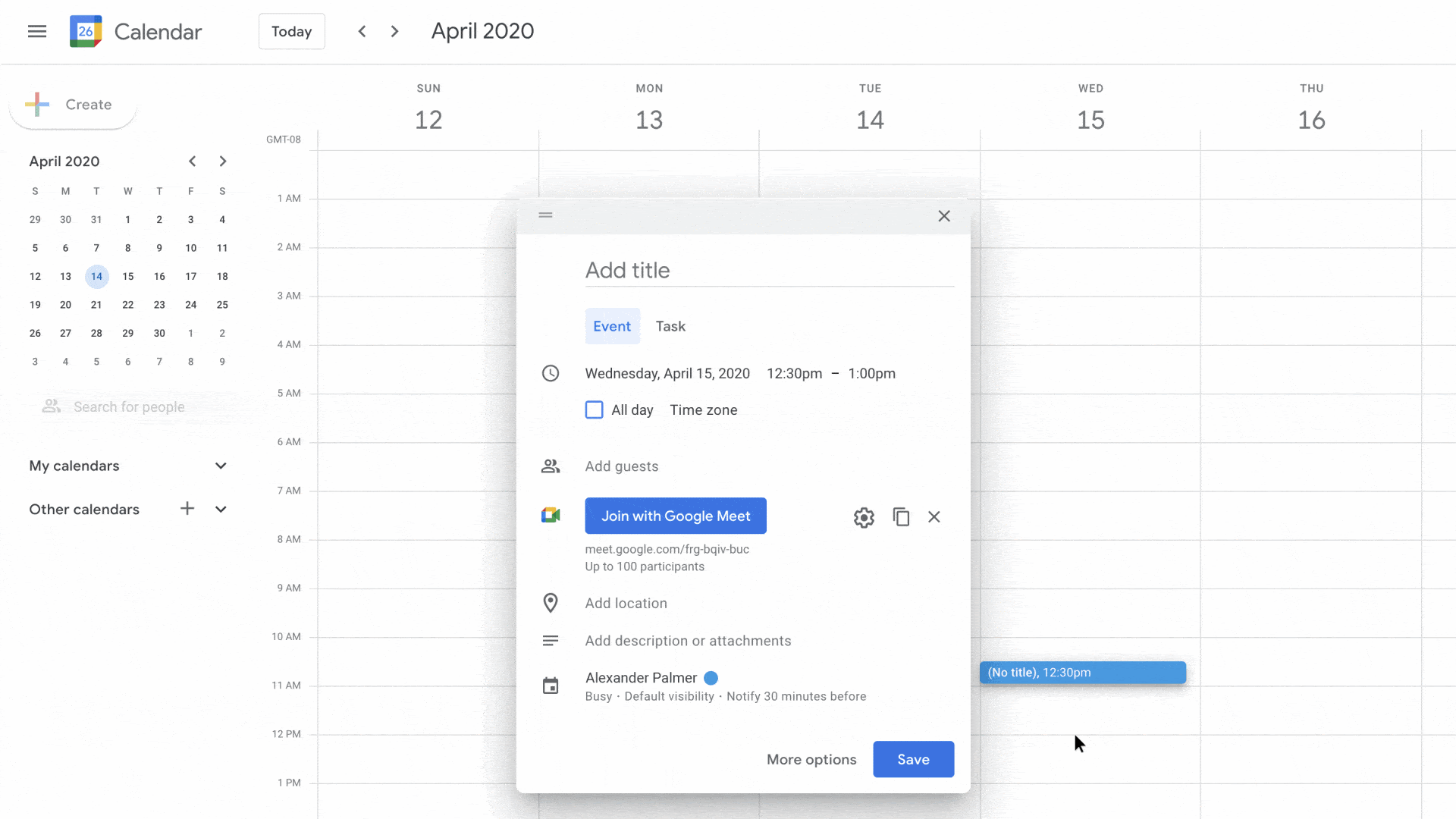Click the Save event button
The width and height of the screenshot is (1456, 819).
[912, 758]
